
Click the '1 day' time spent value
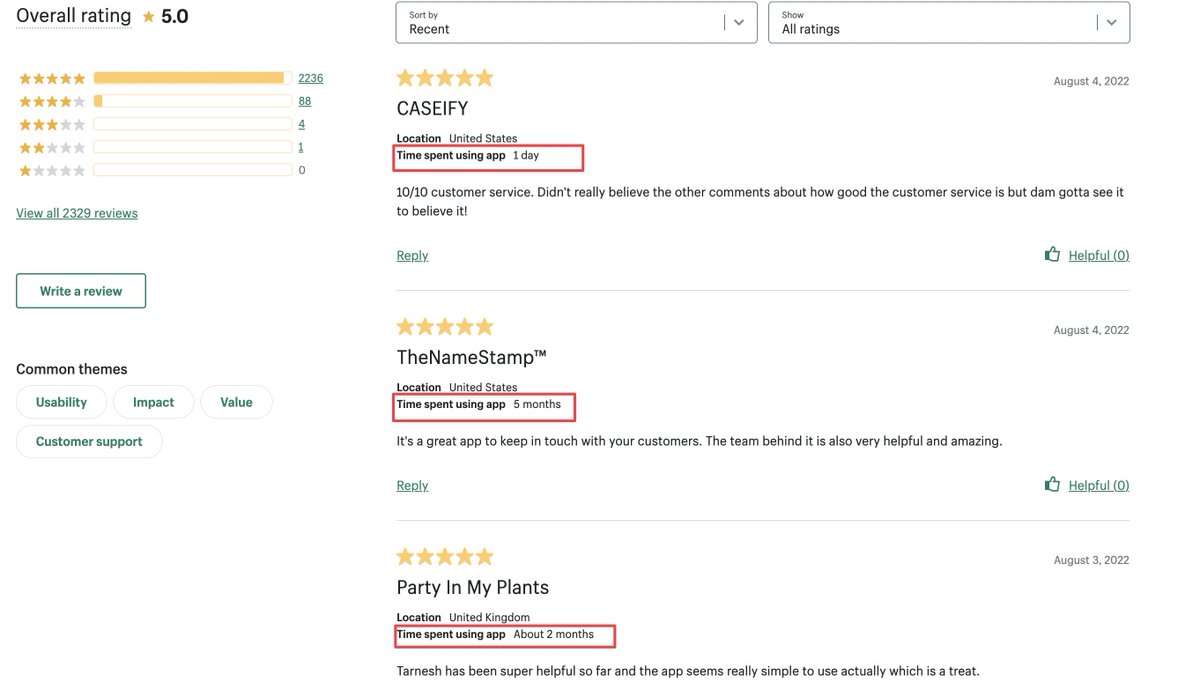click(526, 155)
